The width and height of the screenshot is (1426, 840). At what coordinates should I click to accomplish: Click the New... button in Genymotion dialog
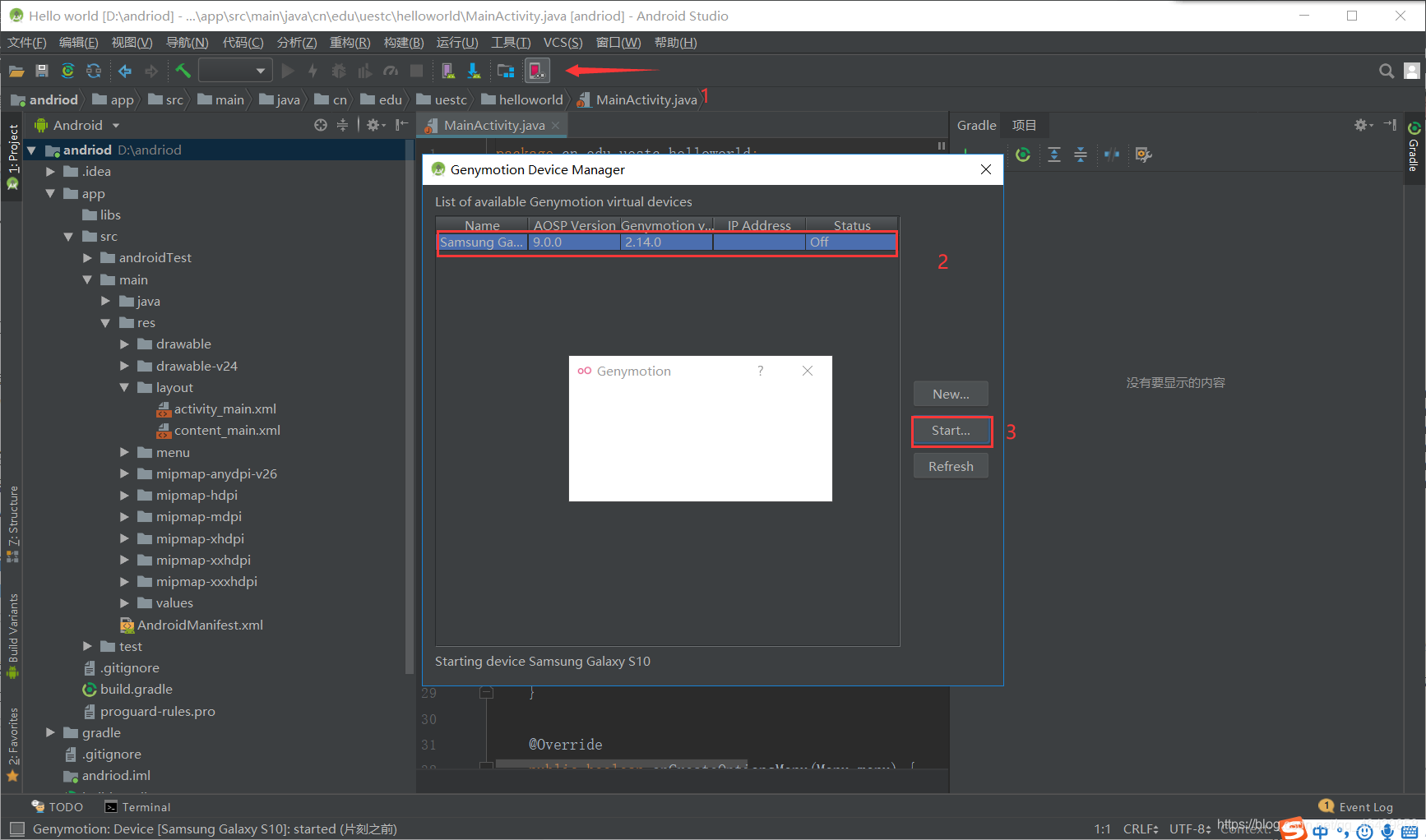pyautogui.click(x=951, y=395)
